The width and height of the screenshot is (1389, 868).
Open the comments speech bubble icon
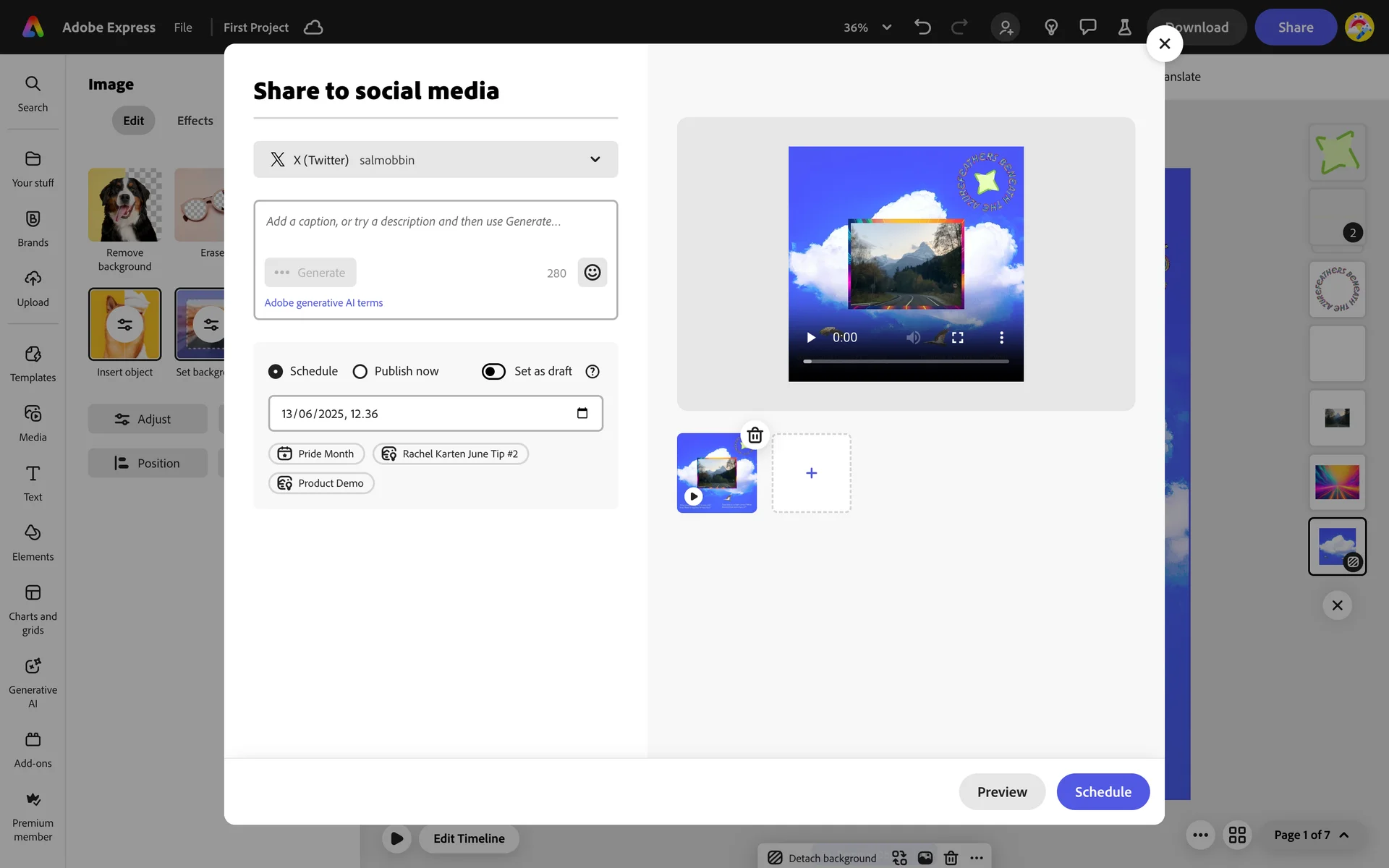[1087, 27]
